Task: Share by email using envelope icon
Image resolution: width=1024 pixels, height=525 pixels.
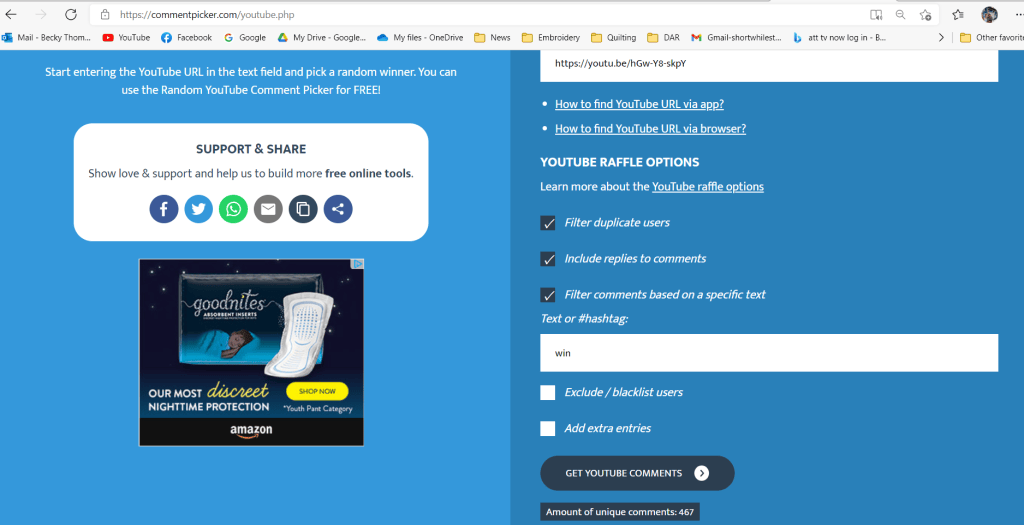Action: 268,209
